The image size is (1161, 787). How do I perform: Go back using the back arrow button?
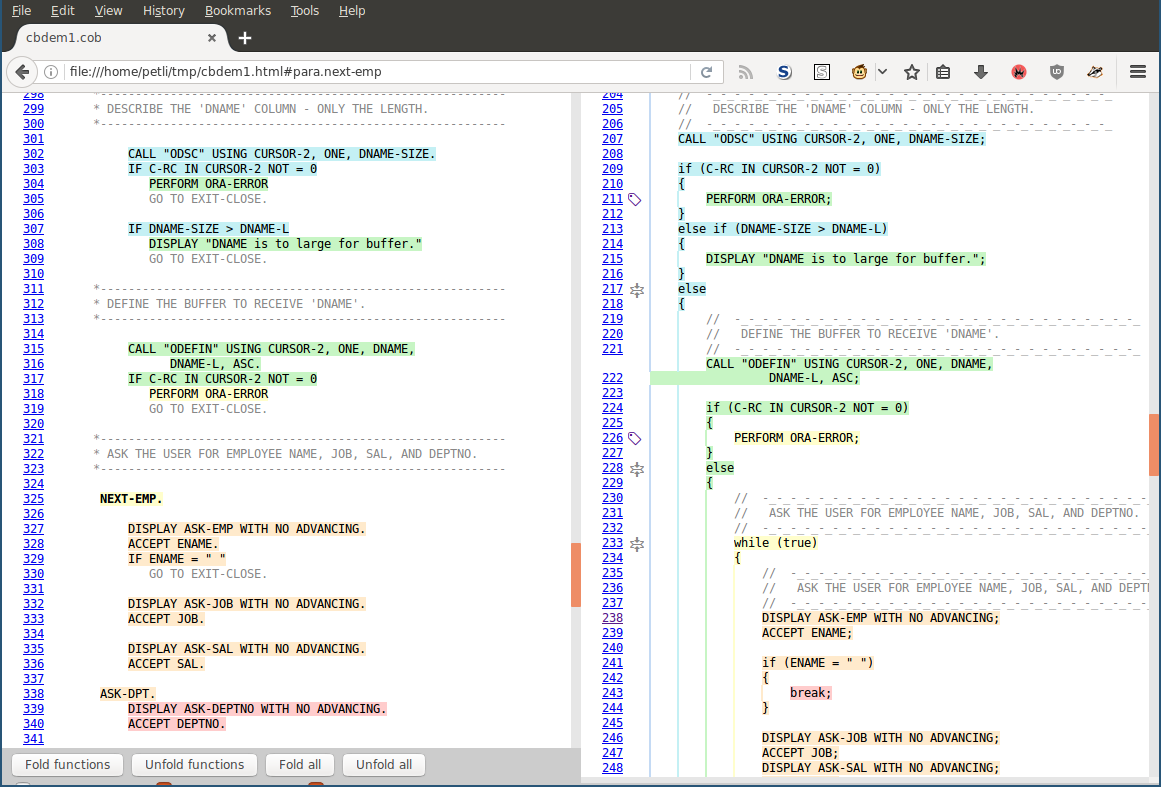coord(21,72)
